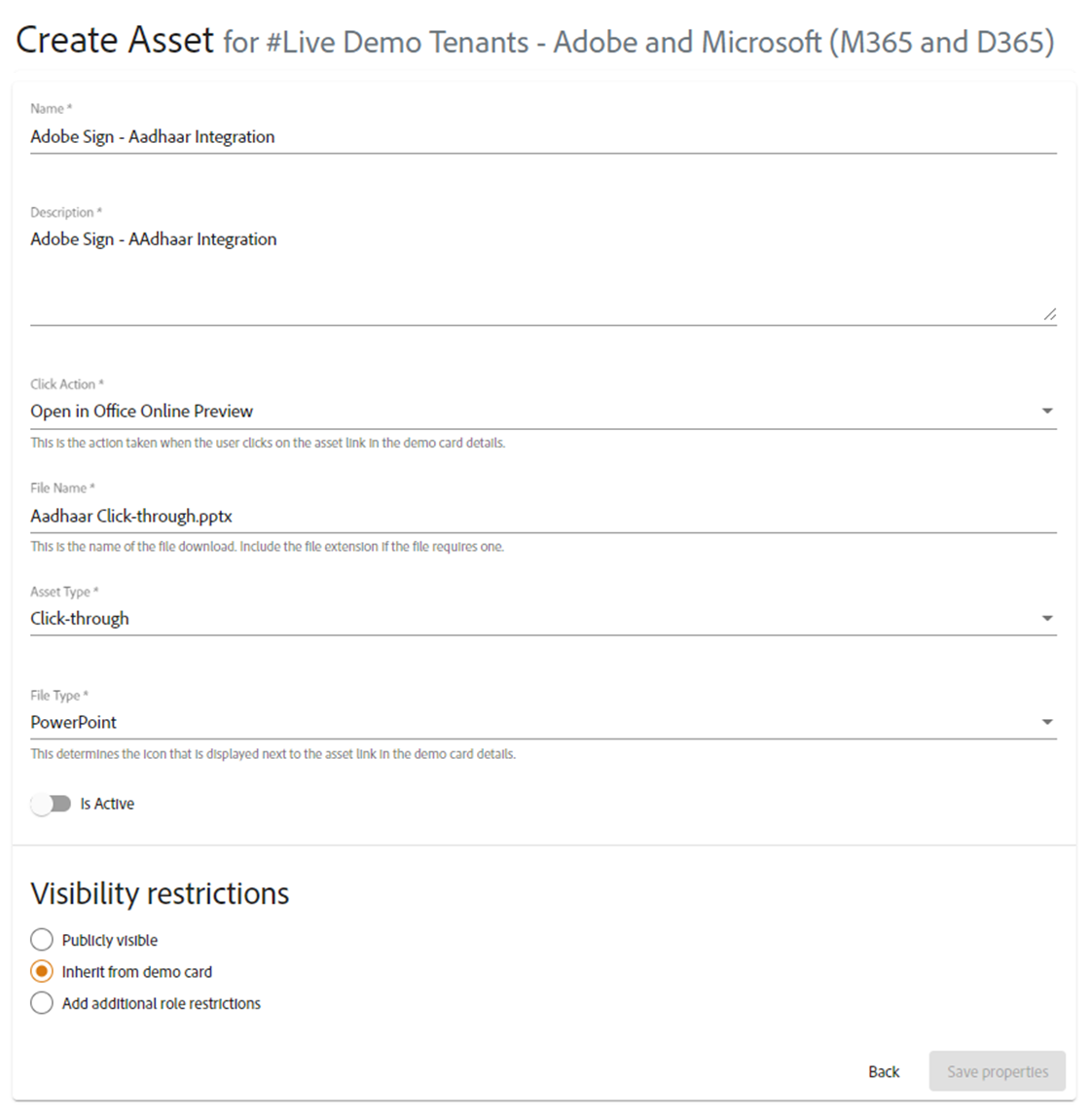The width and height of the screenshot is (1092, 1116).
Task: Click the Create Asset page title
Action: pos(115,40)
